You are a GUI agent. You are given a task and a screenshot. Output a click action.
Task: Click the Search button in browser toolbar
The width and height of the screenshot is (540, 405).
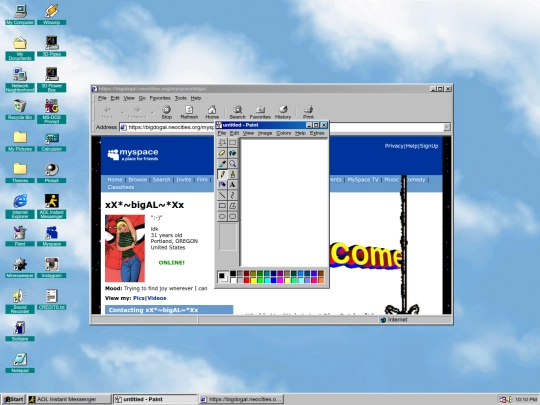[237, 112]
